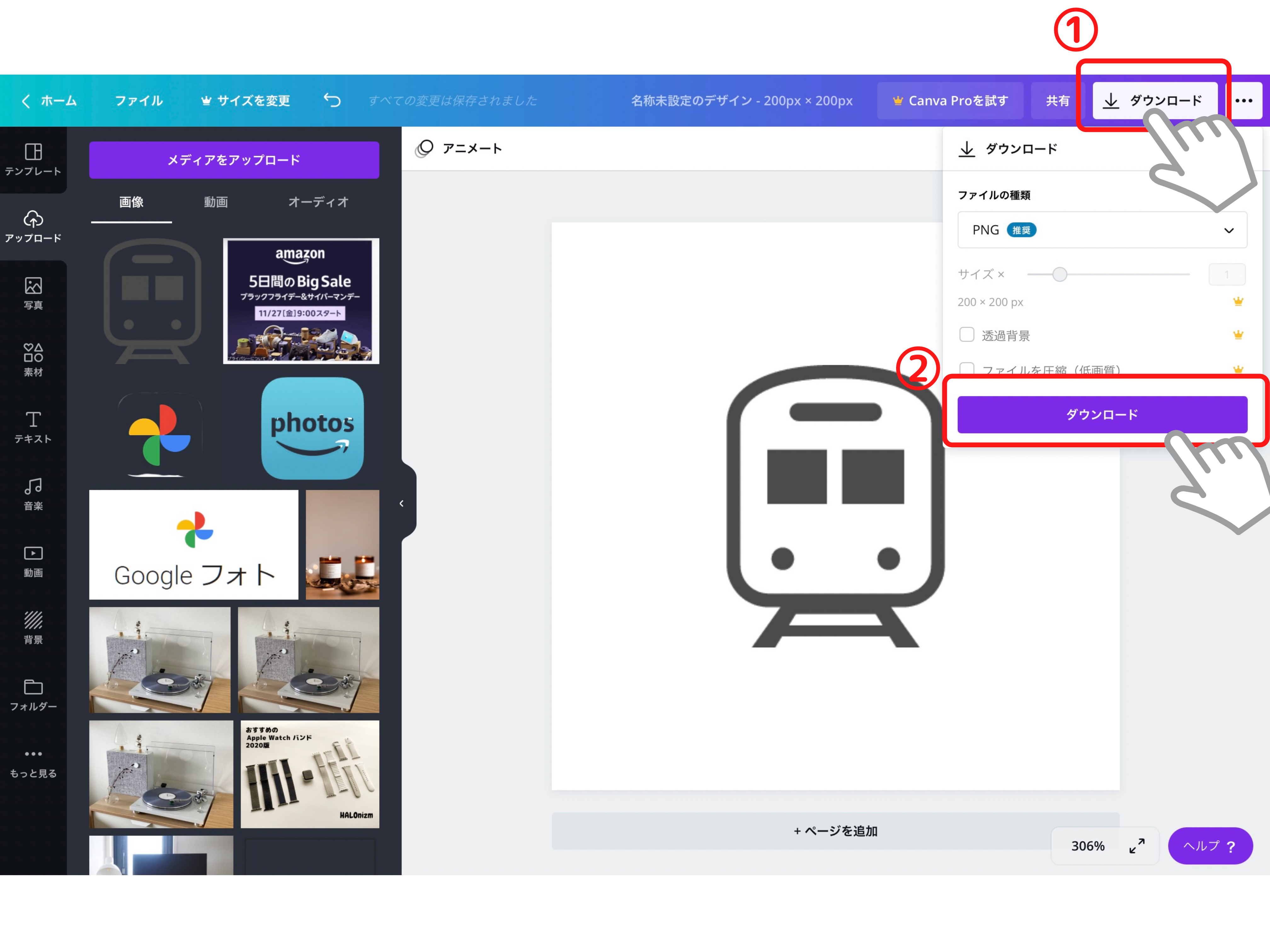The width and height of the screenshot is (1270, 952).
Task: Click the purple ダウンロード button in the panel
Action: point(1102,414)
